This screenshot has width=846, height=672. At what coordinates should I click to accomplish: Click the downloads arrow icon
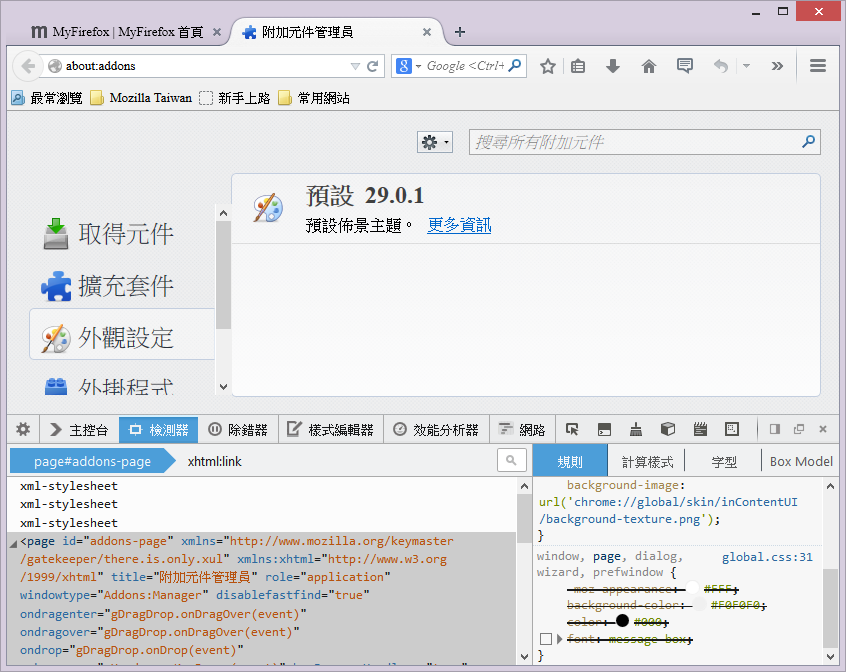[614, 66]
